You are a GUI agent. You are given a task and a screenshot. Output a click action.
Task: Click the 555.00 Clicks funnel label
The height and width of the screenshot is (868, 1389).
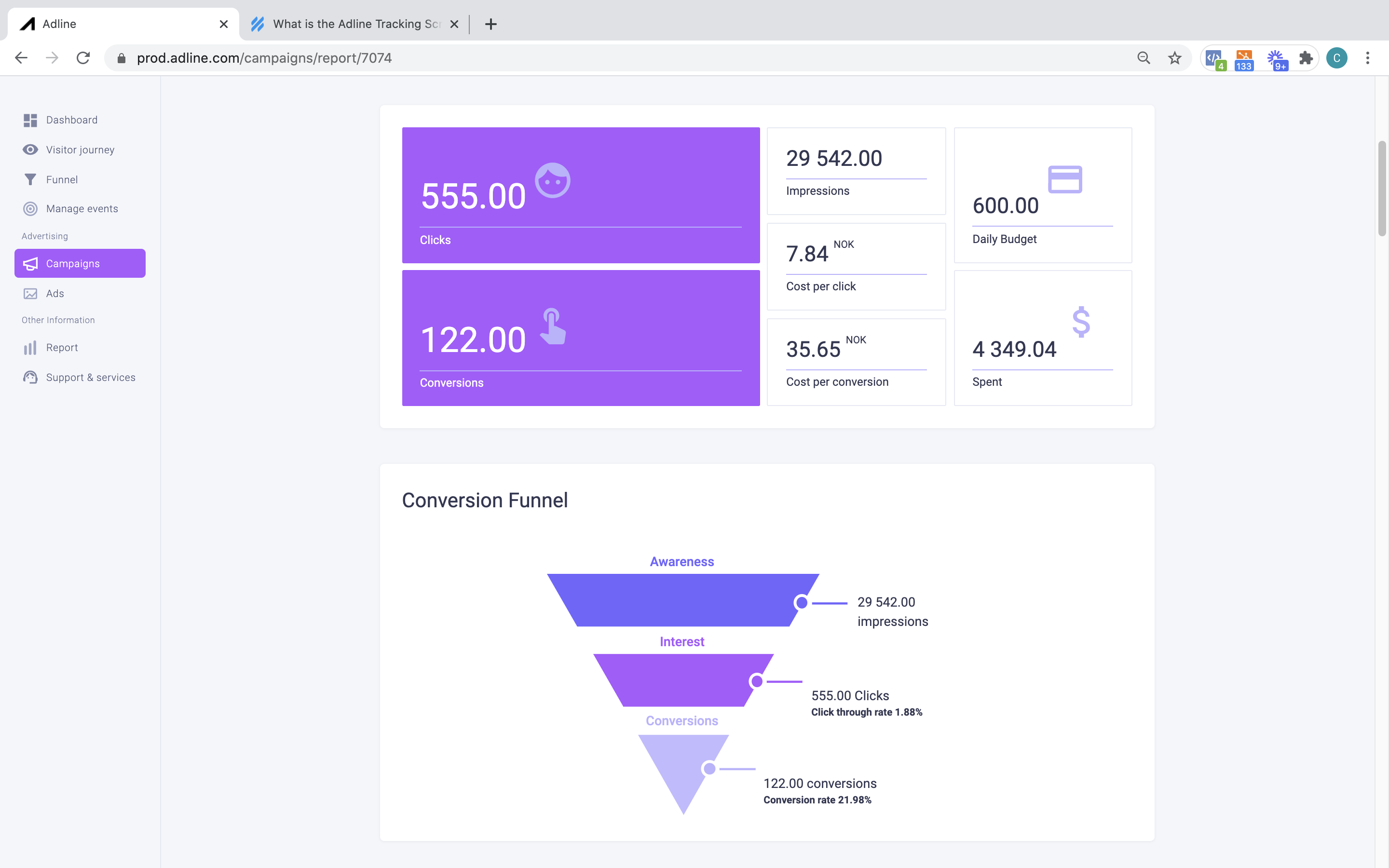[850, 696]
